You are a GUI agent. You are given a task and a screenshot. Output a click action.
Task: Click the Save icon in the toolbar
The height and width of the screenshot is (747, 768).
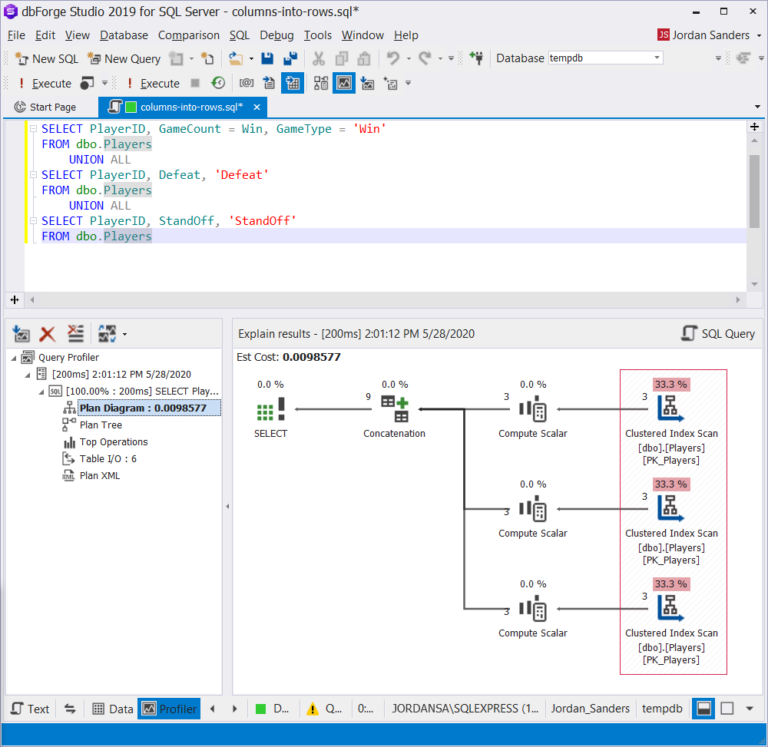pyautogui.click(x=268, y=59)
